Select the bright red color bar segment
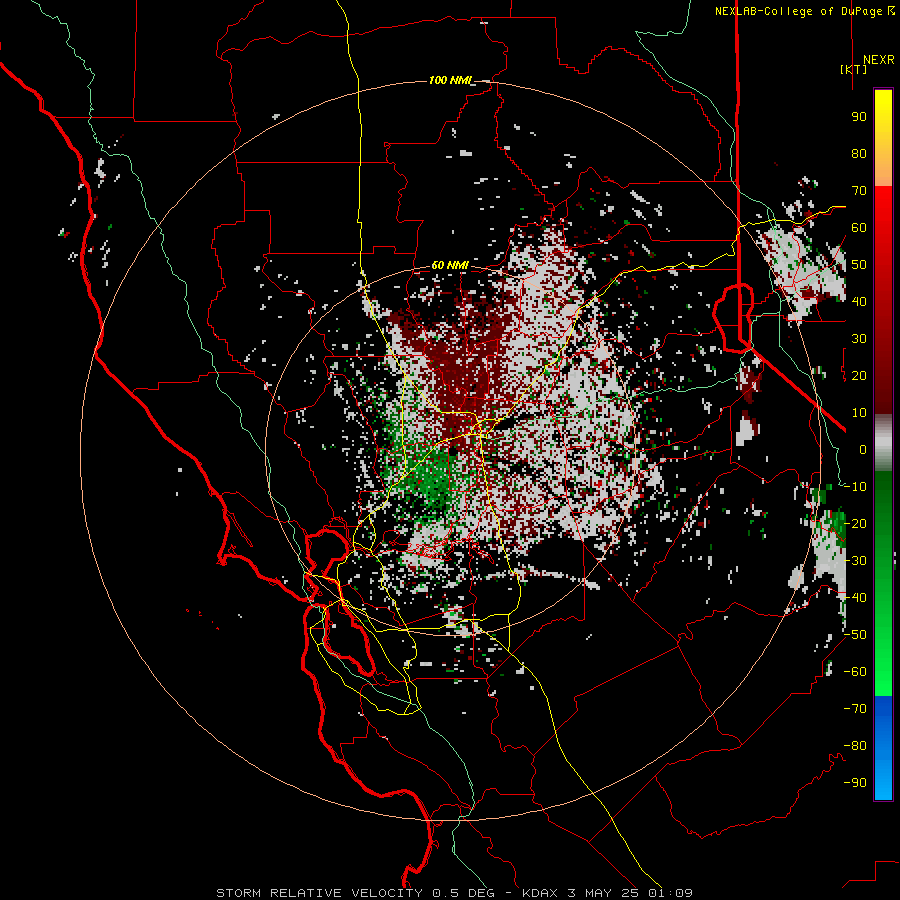Image resolution: width=900 pixels, height=900 pixels. 883,218
